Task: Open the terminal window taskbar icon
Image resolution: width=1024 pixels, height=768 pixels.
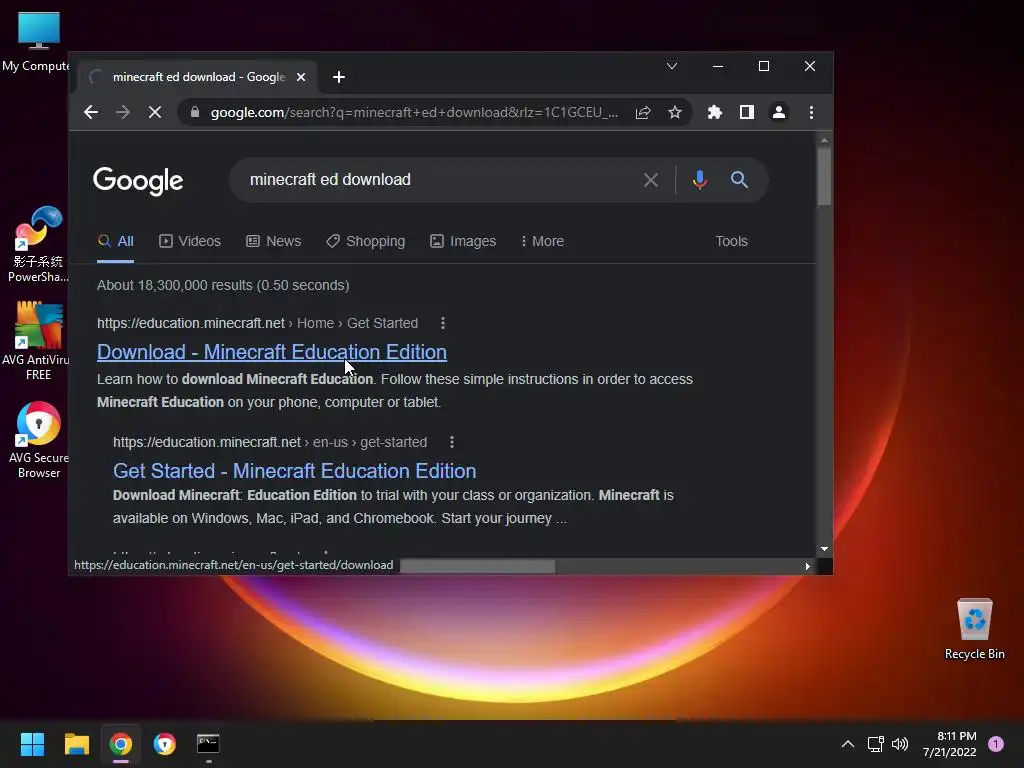Action: pos(208,744)
